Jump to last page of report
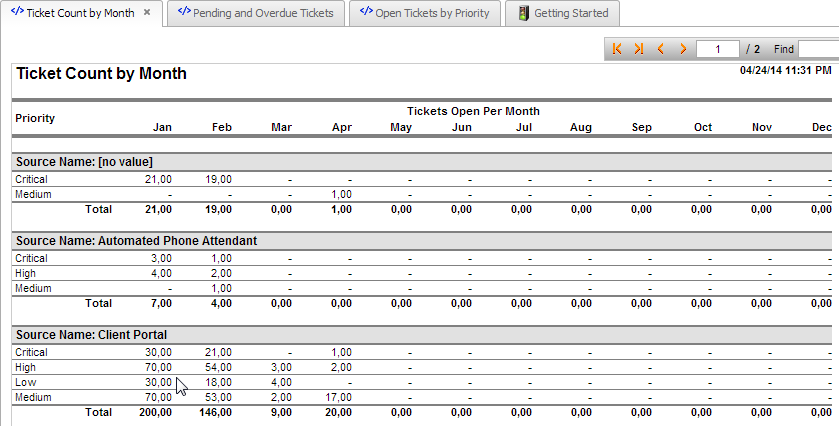This screenshot has height=426, width=839. (639, 49)
